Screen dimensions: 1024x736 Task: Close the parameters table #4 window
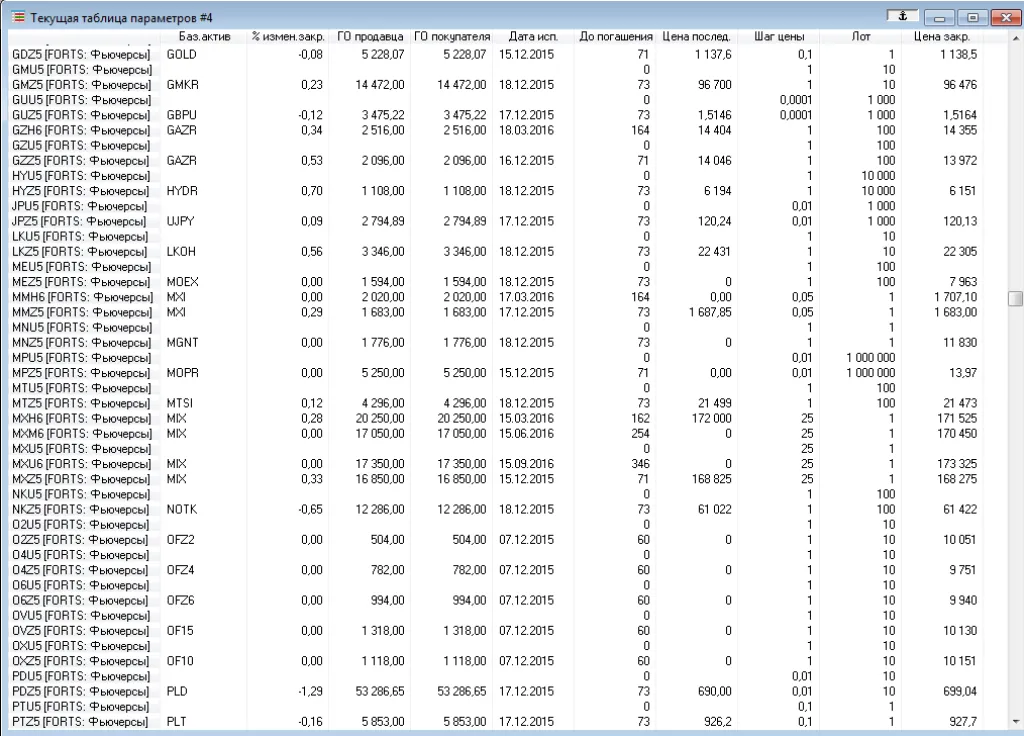(1004, 18)
